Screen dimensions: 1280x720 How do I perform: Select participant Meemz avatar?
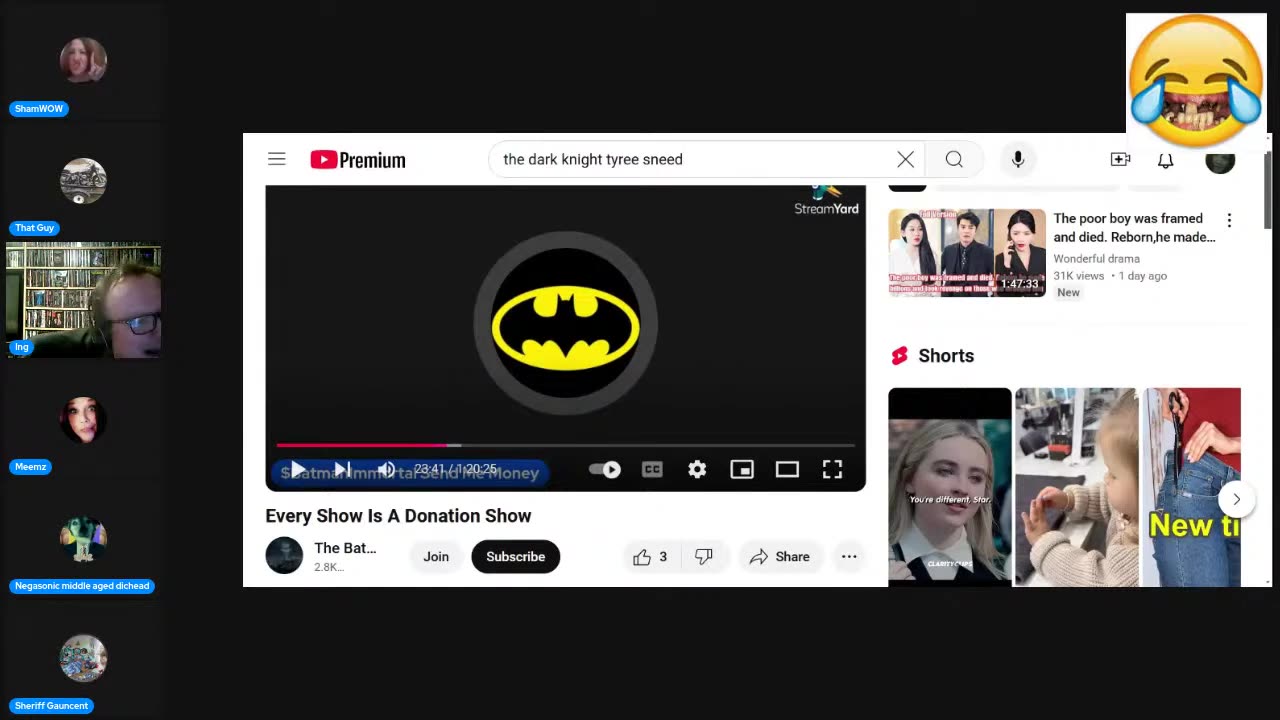click(83, 420)
